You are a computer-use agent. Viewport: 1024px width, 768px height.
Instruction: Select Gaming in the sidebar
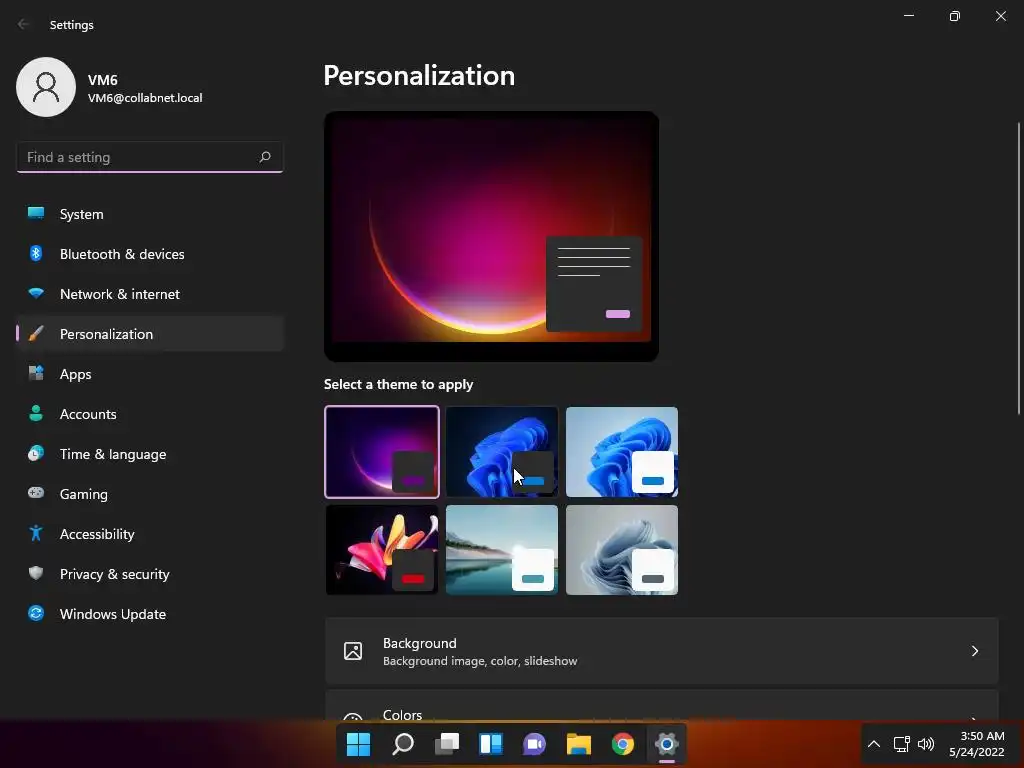coord(150,494)
